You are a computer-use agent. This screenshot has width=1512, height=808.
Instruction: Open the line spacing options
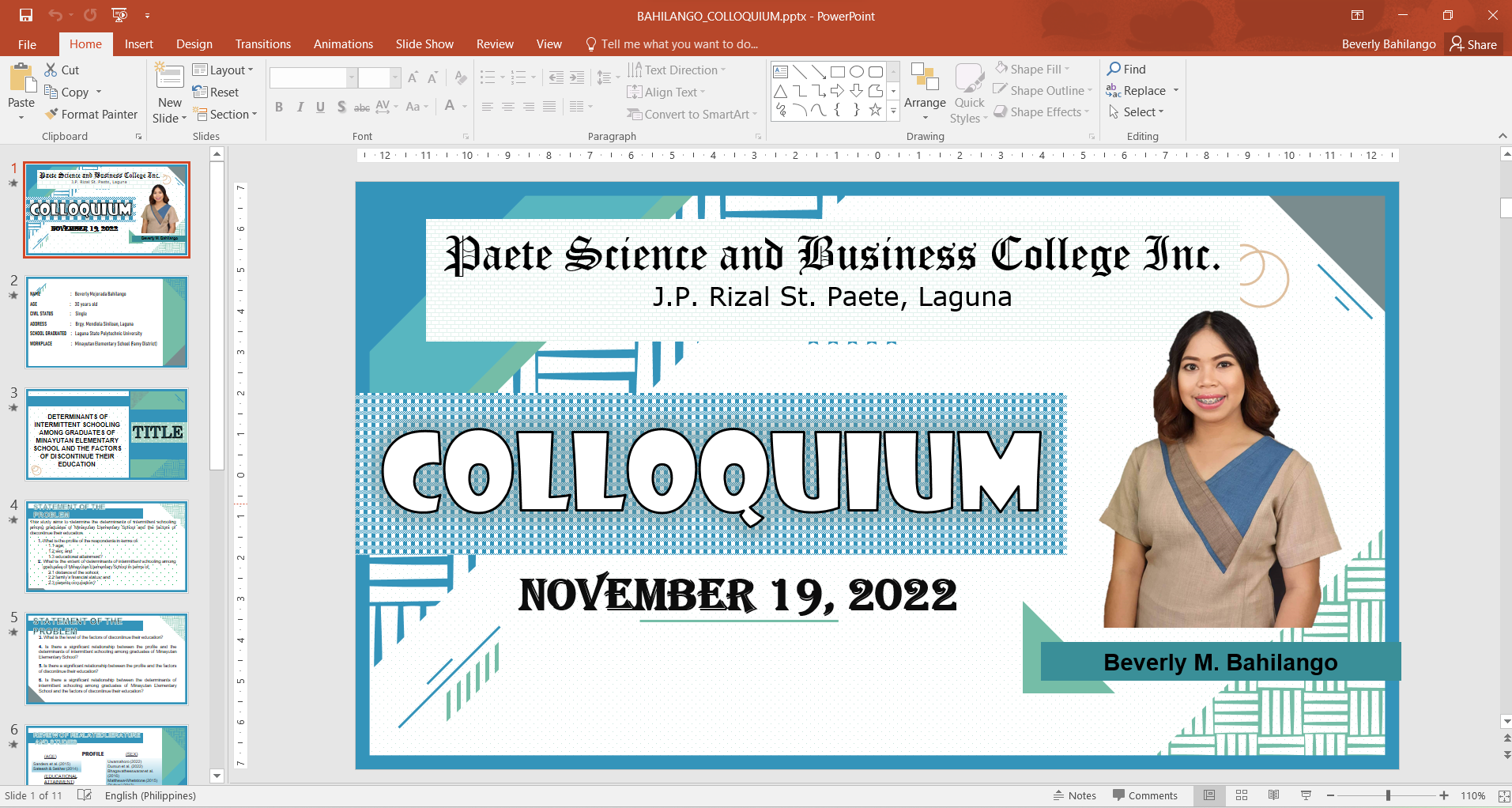click(608, 77)
